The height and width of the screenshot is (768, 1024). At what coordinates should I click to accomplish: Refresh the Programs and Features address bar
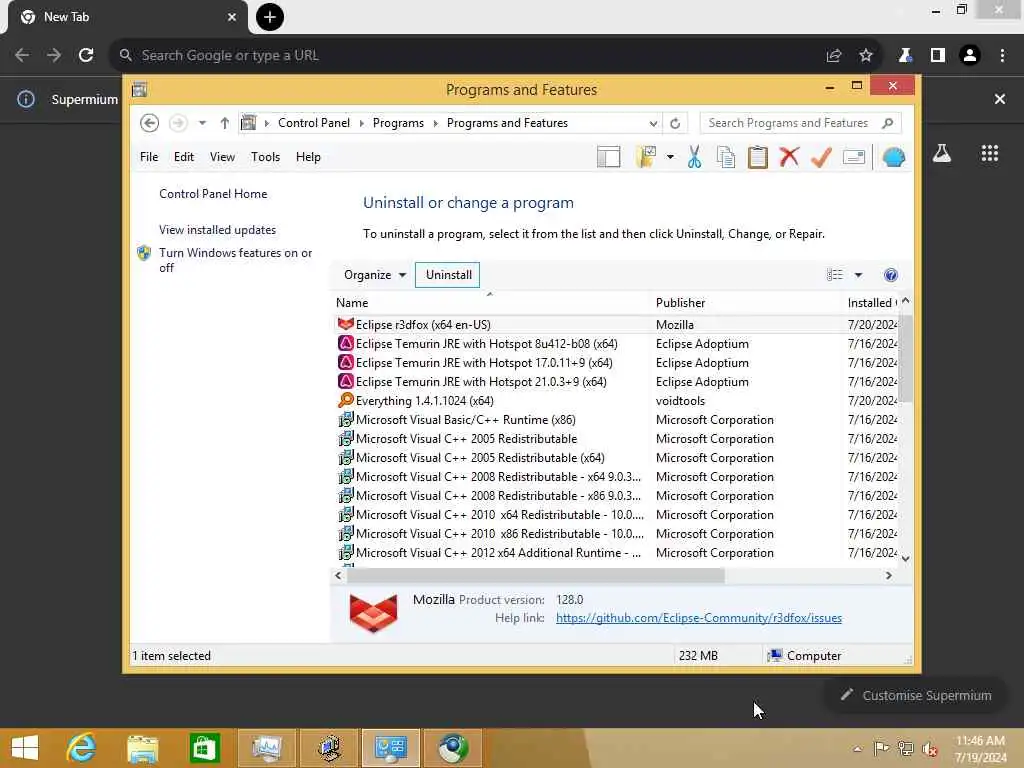tap(675, 123)
